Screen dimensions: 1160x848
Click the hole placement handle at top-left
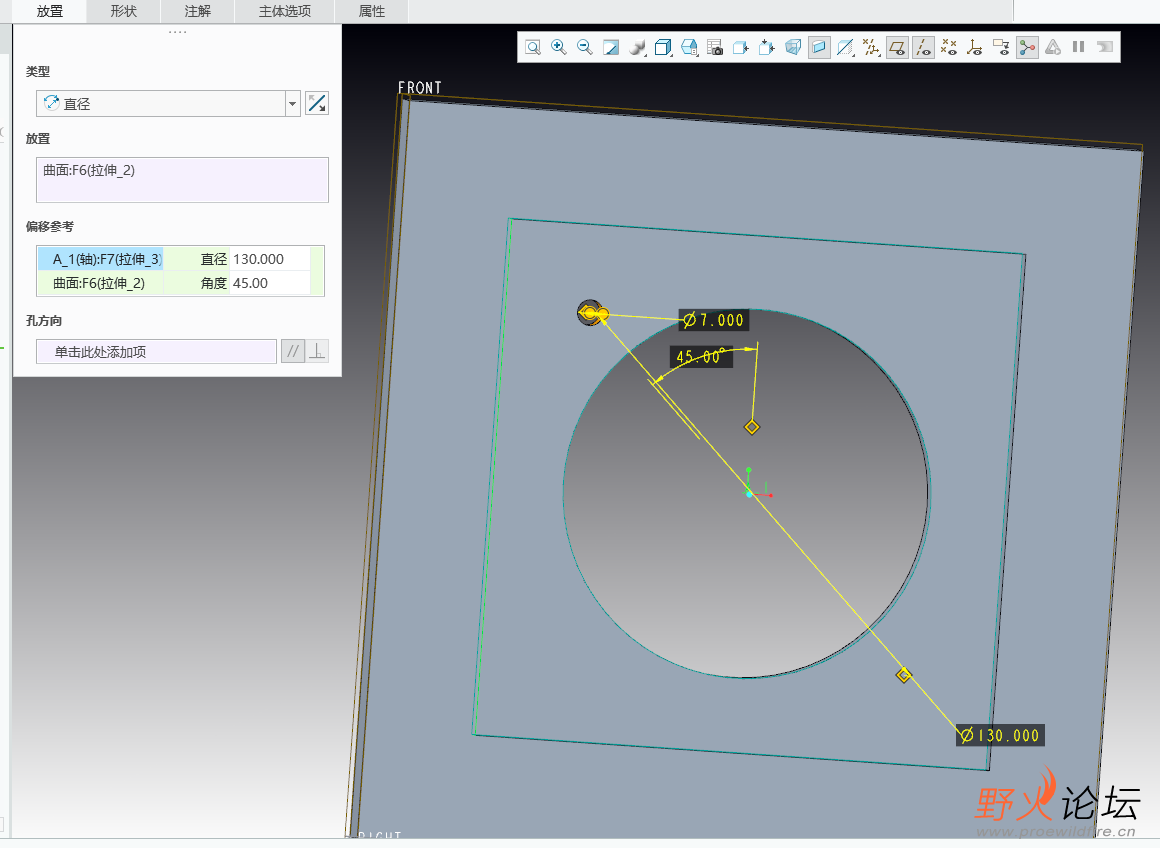pyautogui.click(x=592, y=313)
